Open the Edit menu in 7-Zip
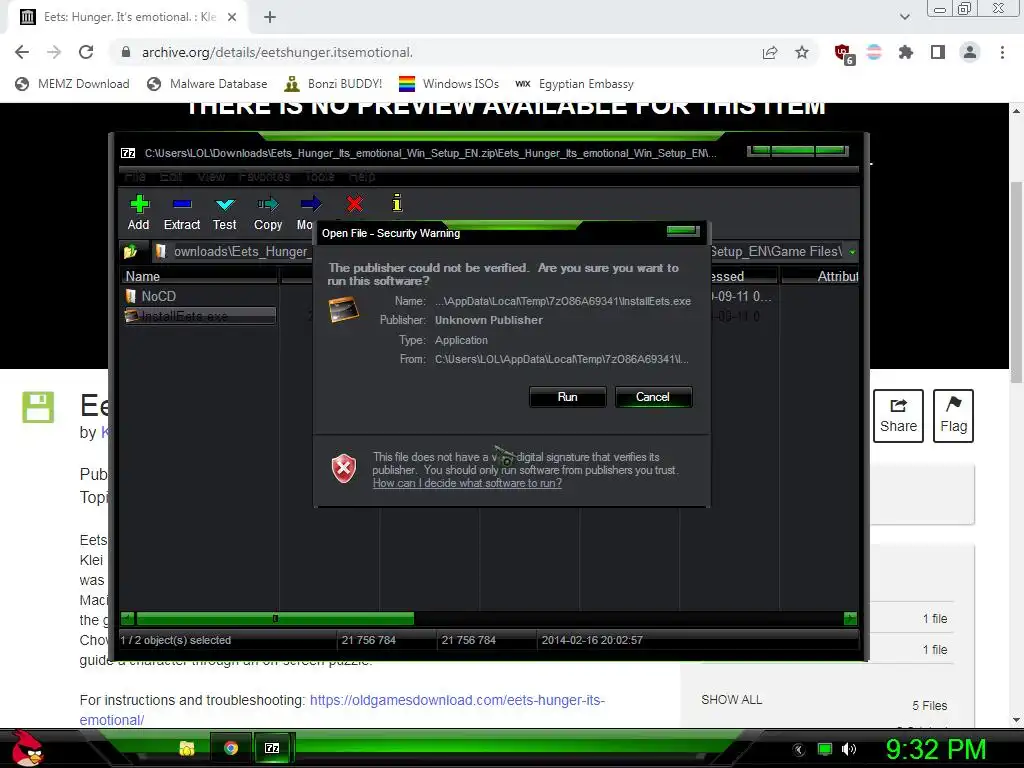Screen dimensions: 1024x768 click(x=171, y=176)
